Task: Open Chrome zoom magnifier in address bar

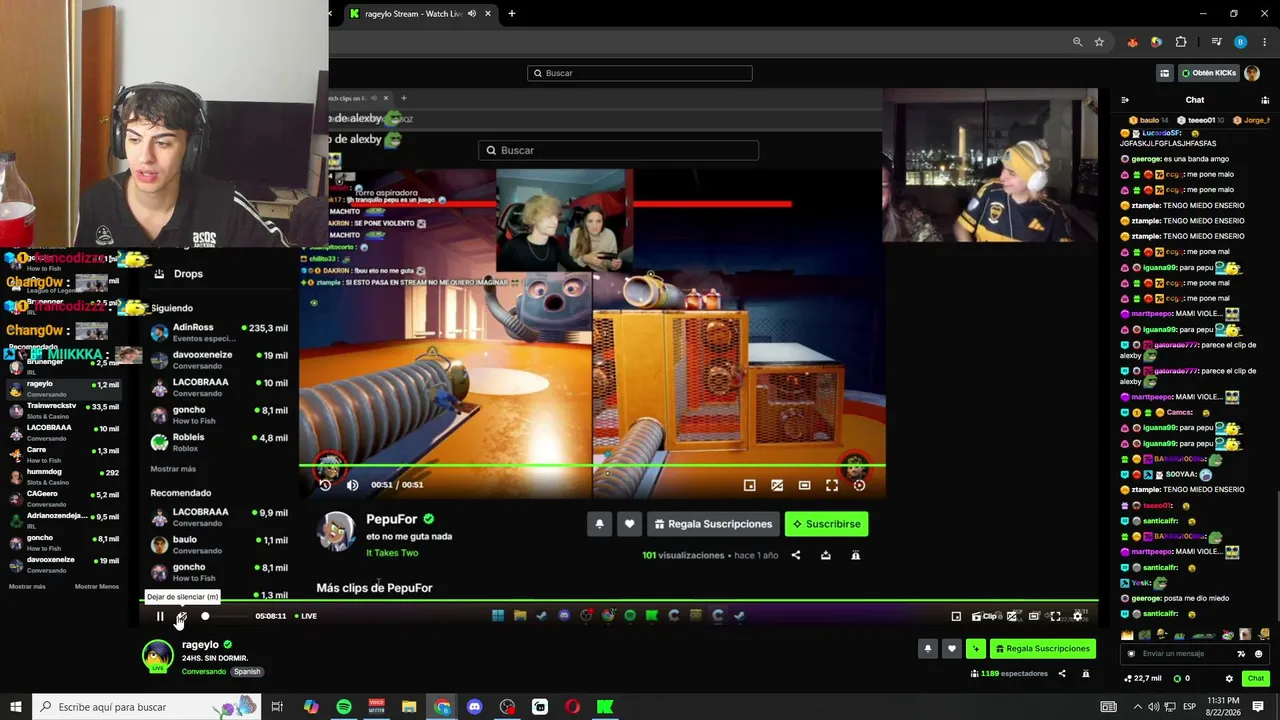Action: (x=1077, y=42)
